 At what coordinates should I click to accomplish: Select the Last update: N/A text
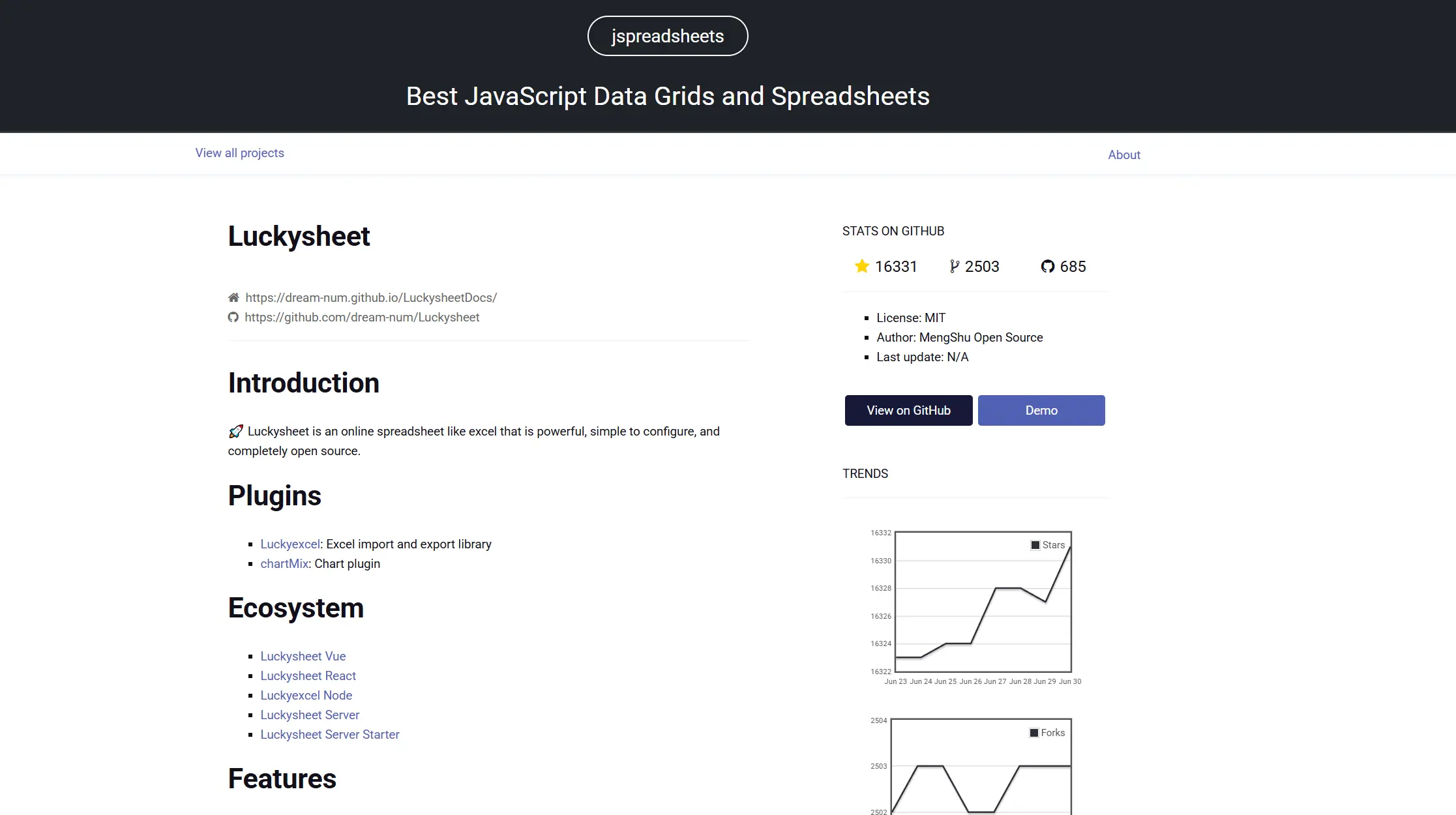[x=922, y=357]
